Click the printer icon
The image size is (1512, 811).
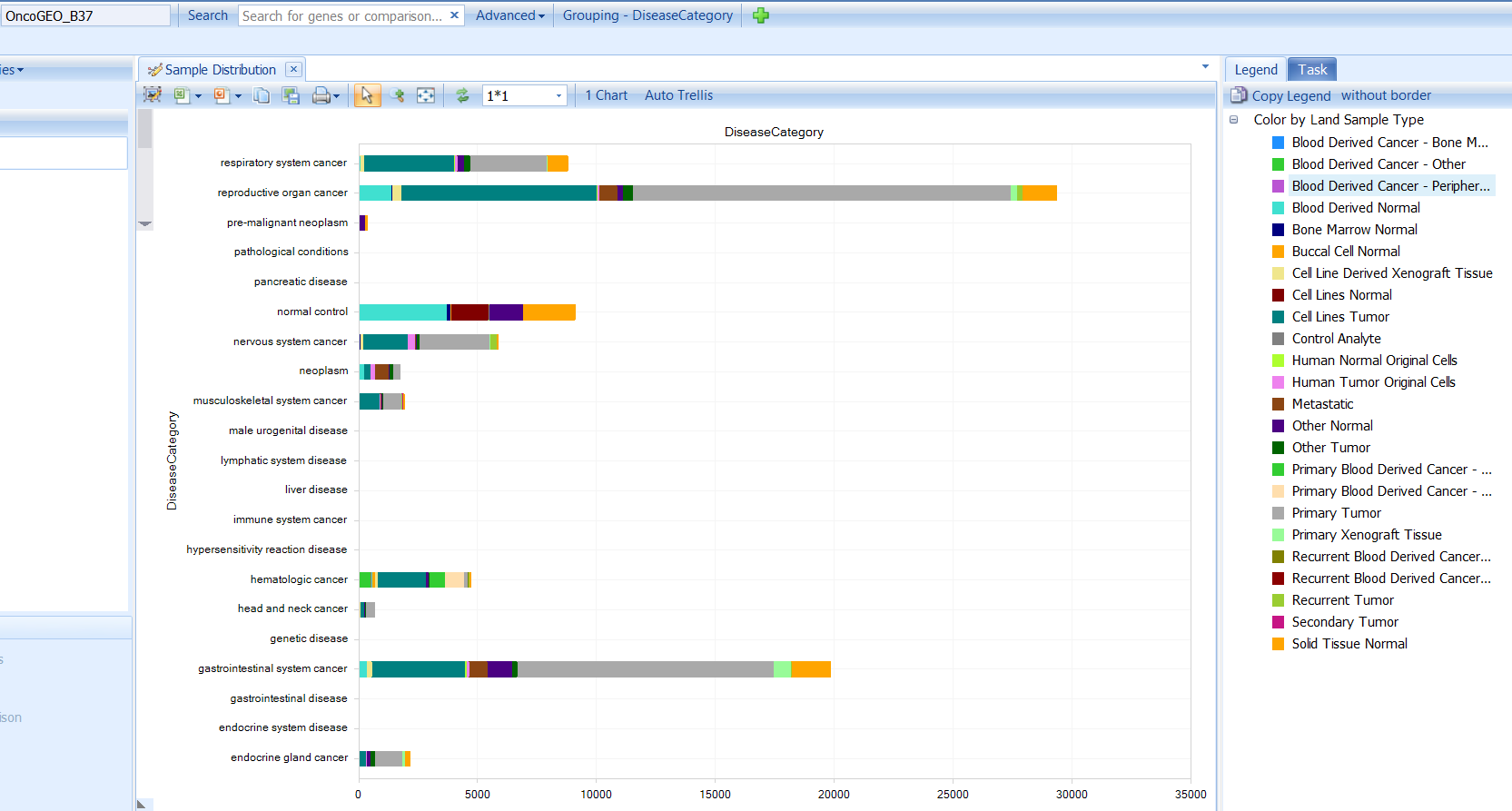tap(321, 95)
